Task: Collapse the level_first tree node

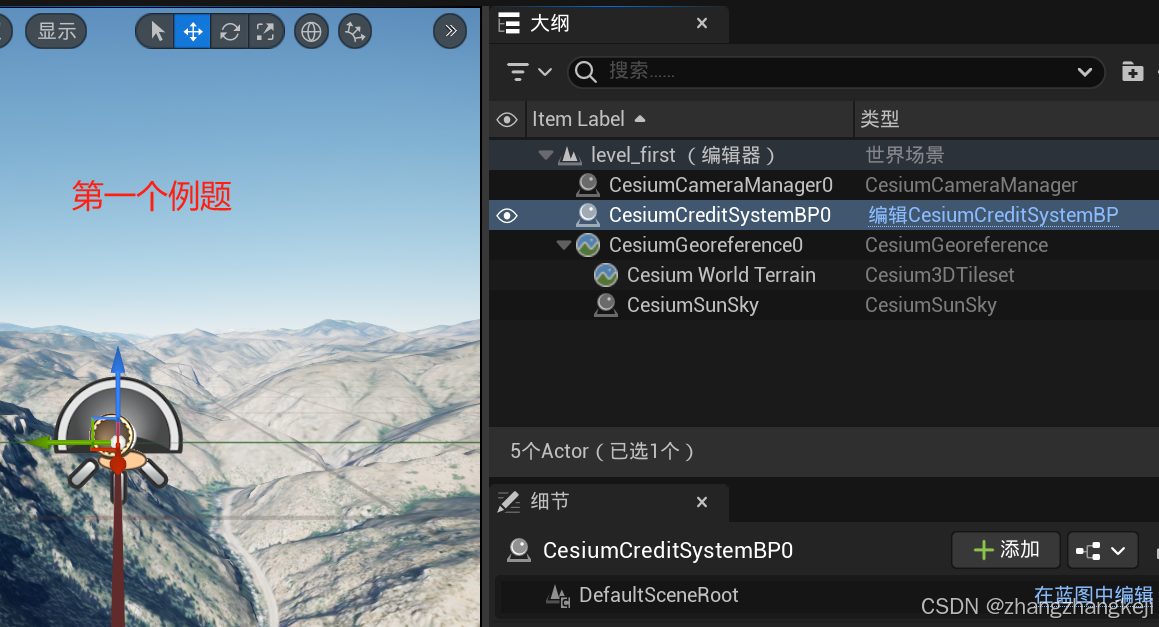Action: coord(546,155)
